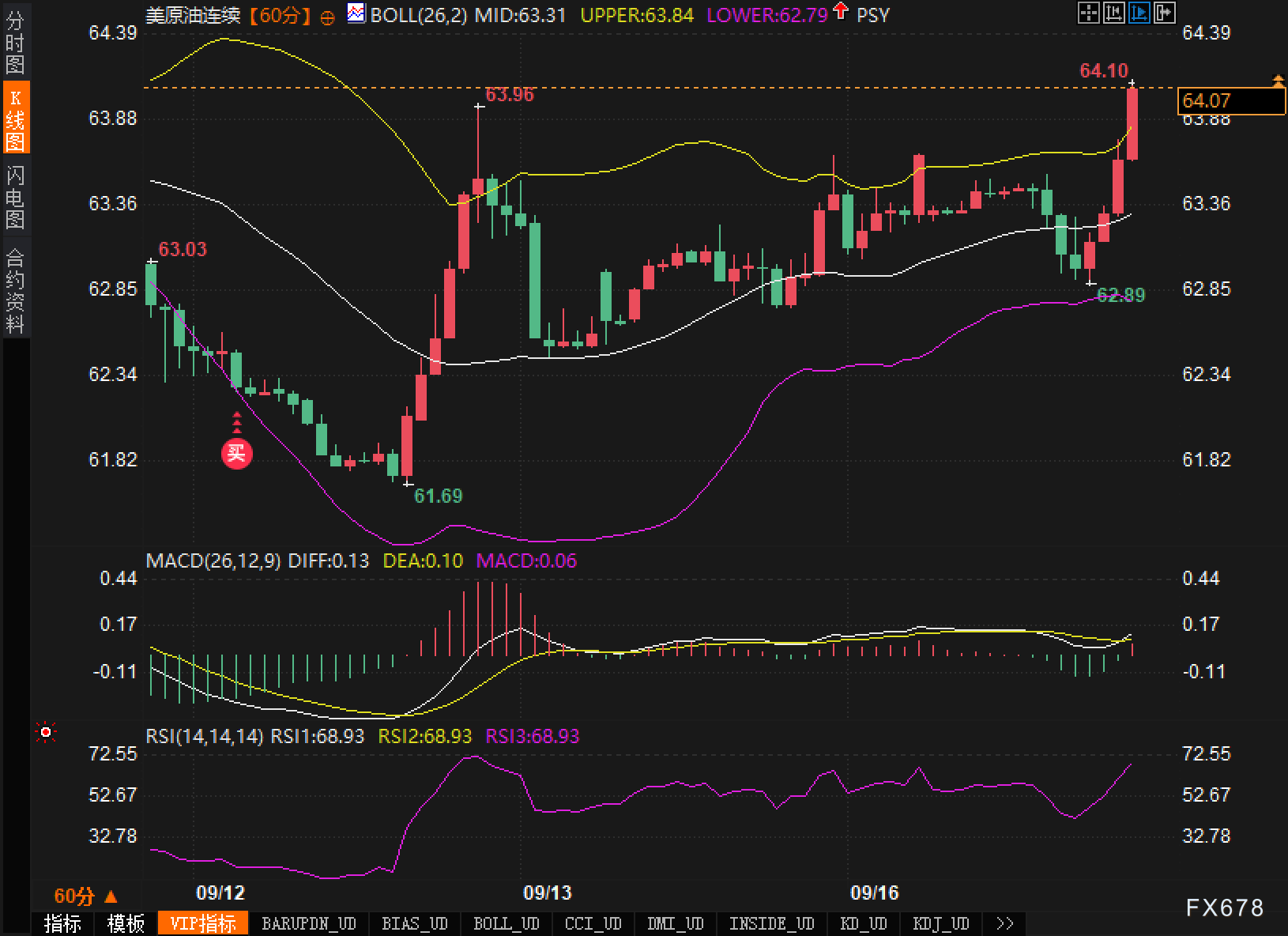The width and height of the screenshot is (1288, 936).
Task: Click the 【60分】 period selector in title
Action: point(279,15)
